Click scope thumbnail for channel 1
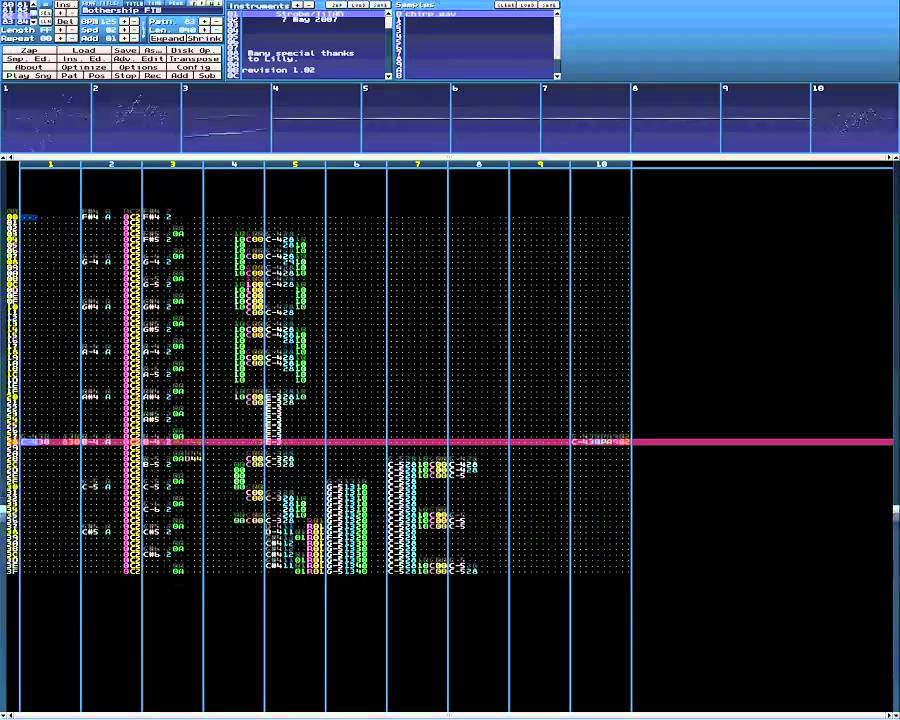The width and height of the screenshot is (900, 720). click(46, 118)
